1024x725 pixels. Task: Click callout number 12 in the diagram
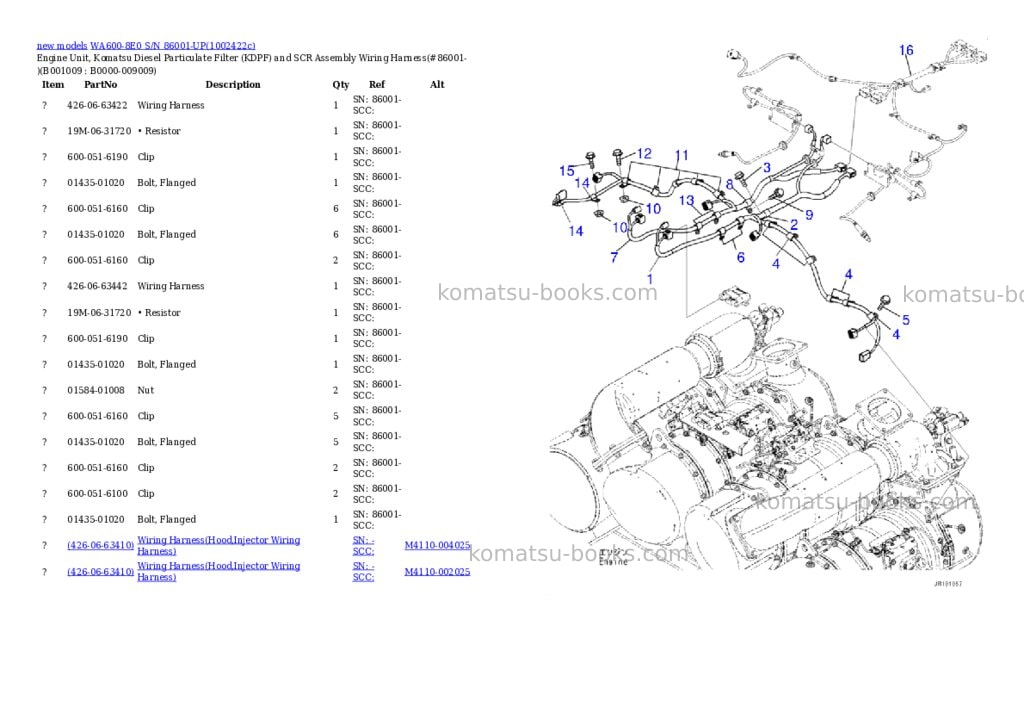[x=644, y=153]
